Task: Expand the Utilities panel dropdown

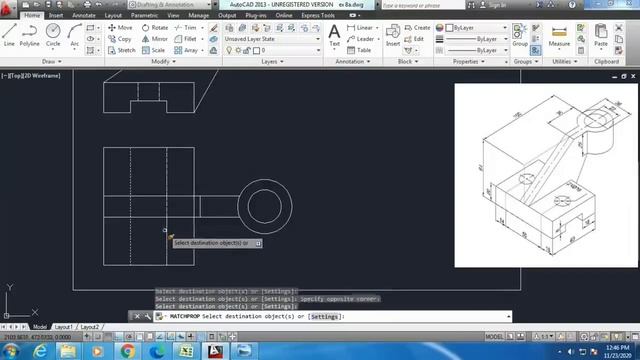Action: coord(565,61)
